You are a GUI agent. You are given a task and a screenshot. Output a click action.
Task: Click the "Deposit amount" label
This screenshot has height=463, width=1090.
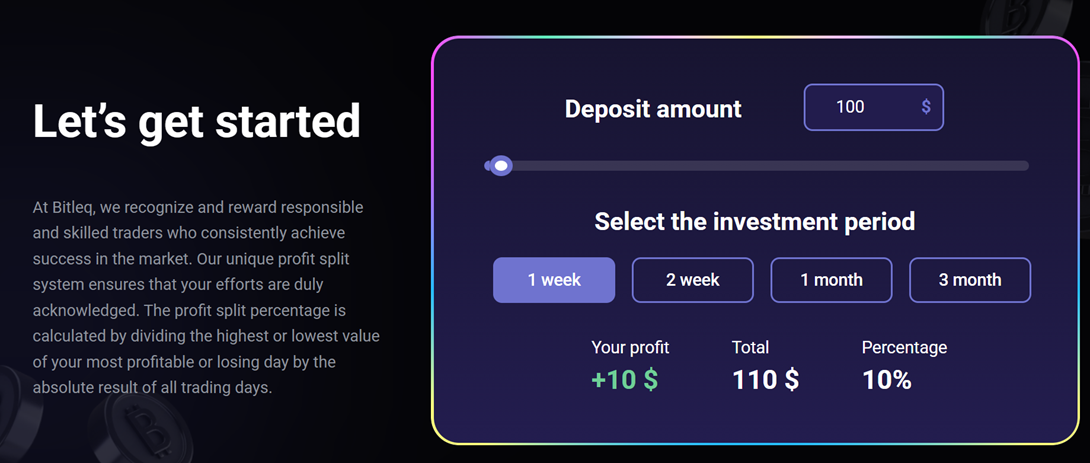point(653,108)
